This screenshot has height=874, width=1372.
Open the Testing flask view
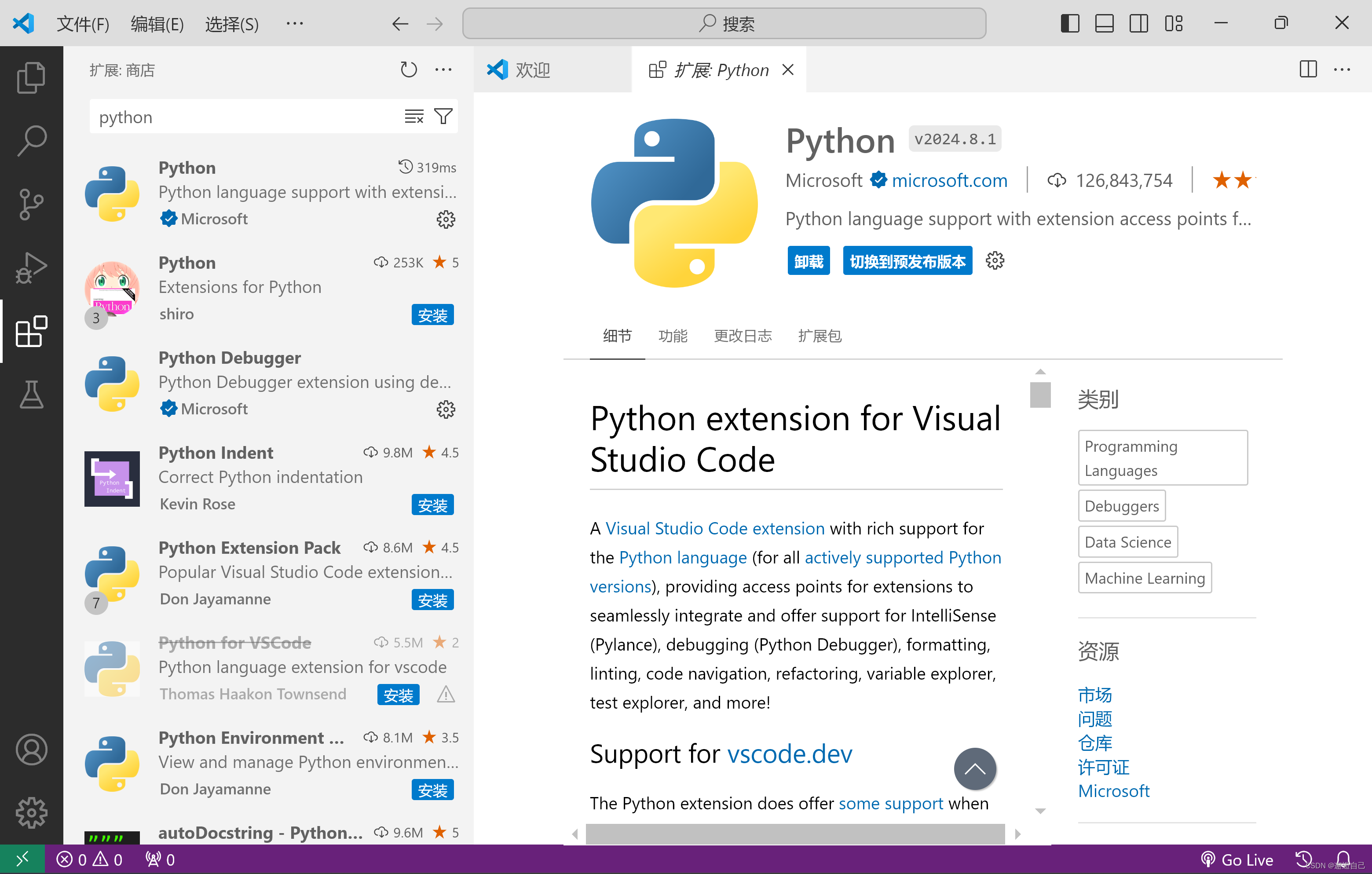31,394
